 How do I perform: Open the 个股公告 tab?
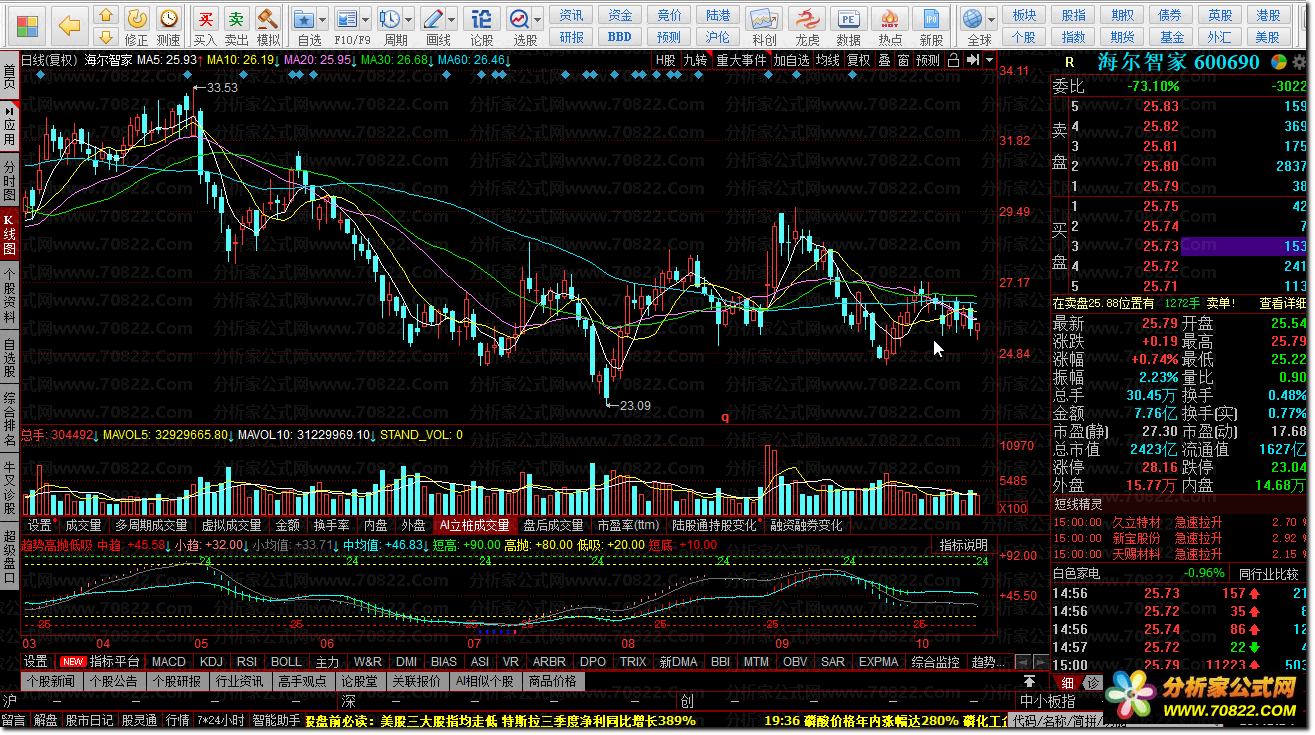tap(113, 681)
